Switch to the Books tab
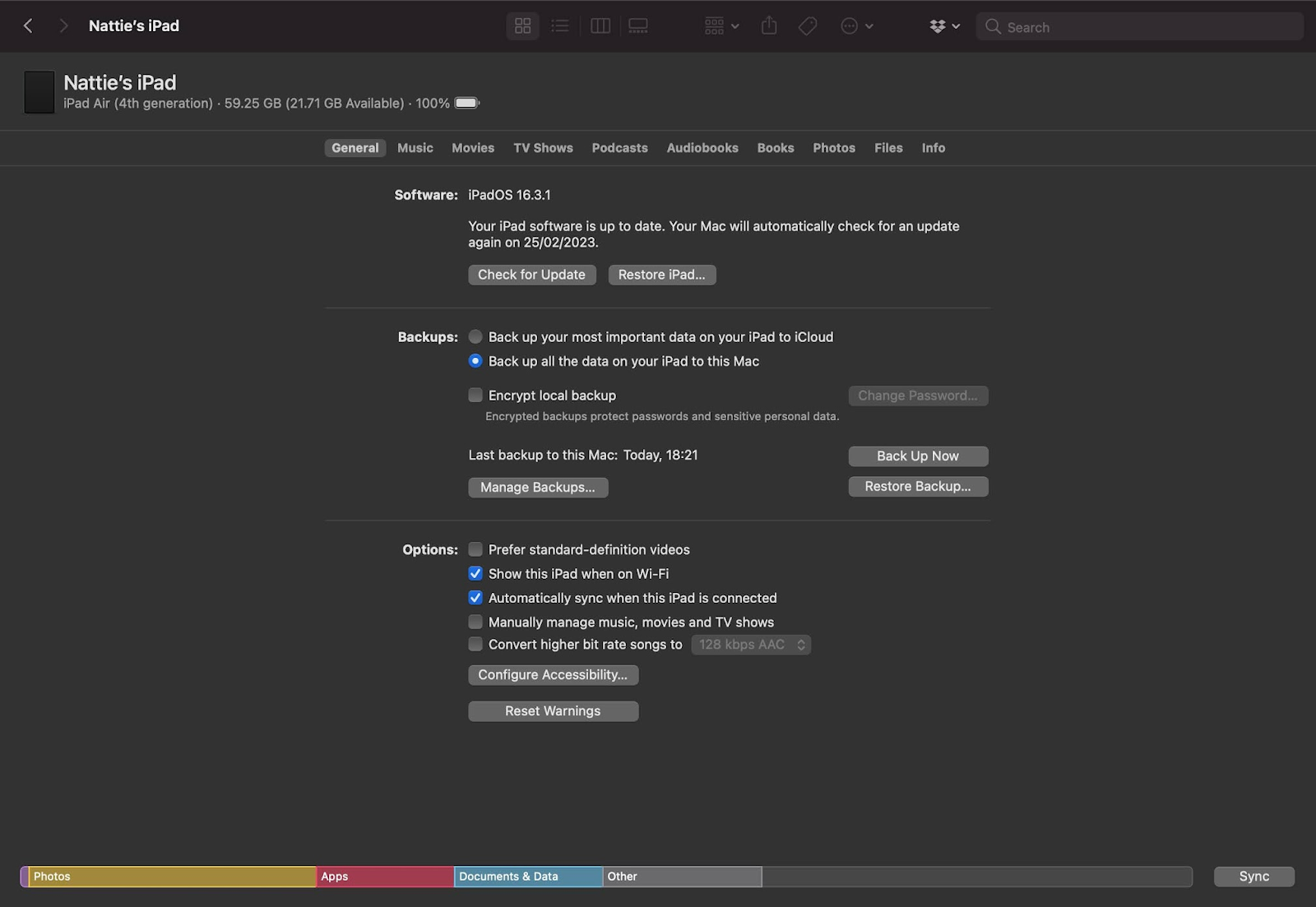The width and height of the screenshot is (1316, 907). point(776,148)
